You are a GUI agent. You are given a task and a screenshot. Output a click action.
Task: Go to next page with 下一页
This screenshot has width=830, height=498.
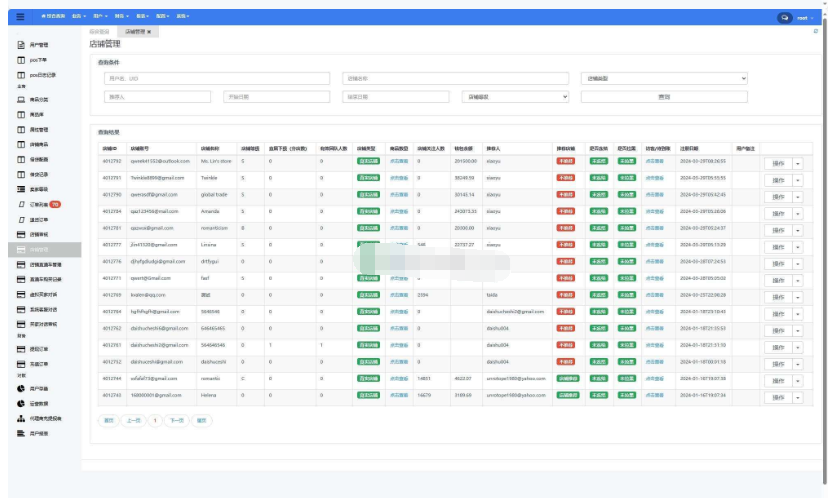176,421
